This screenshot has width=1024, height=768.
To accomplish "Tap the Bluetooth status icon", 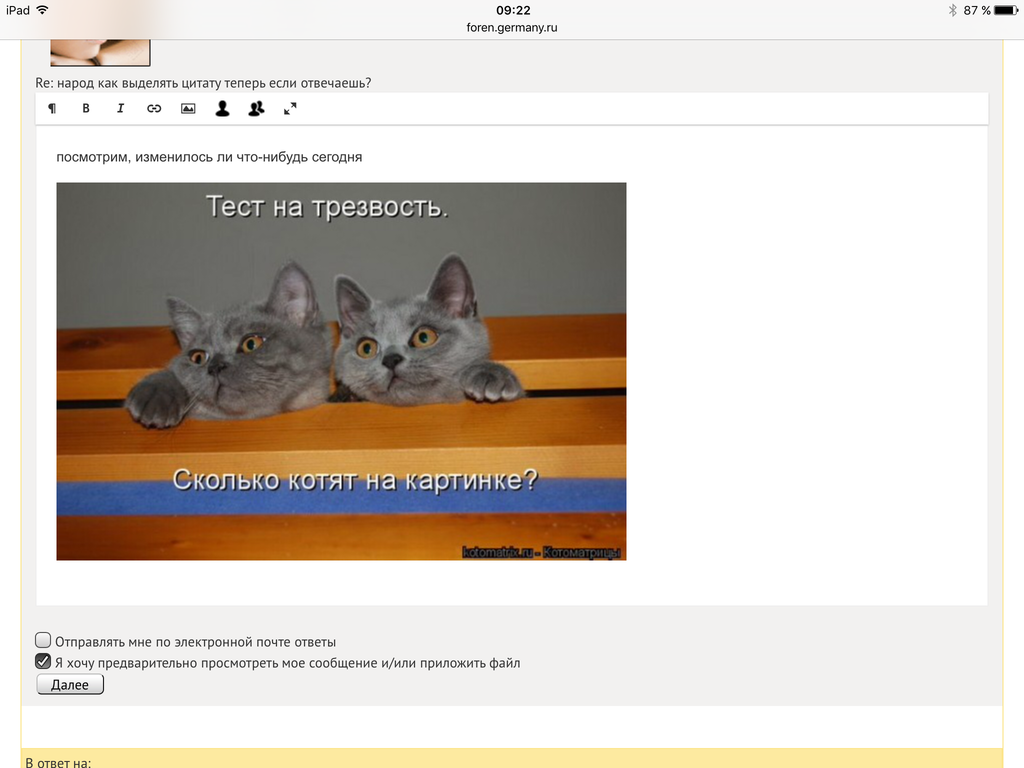I will [x=953, y=10].
